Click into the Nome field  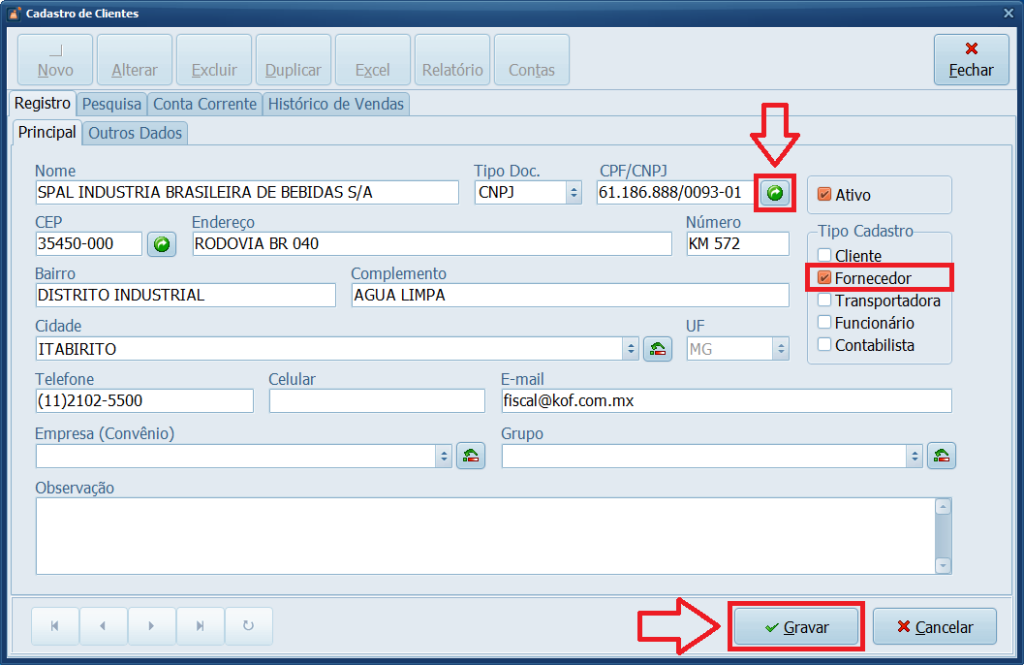click(247, 193)
